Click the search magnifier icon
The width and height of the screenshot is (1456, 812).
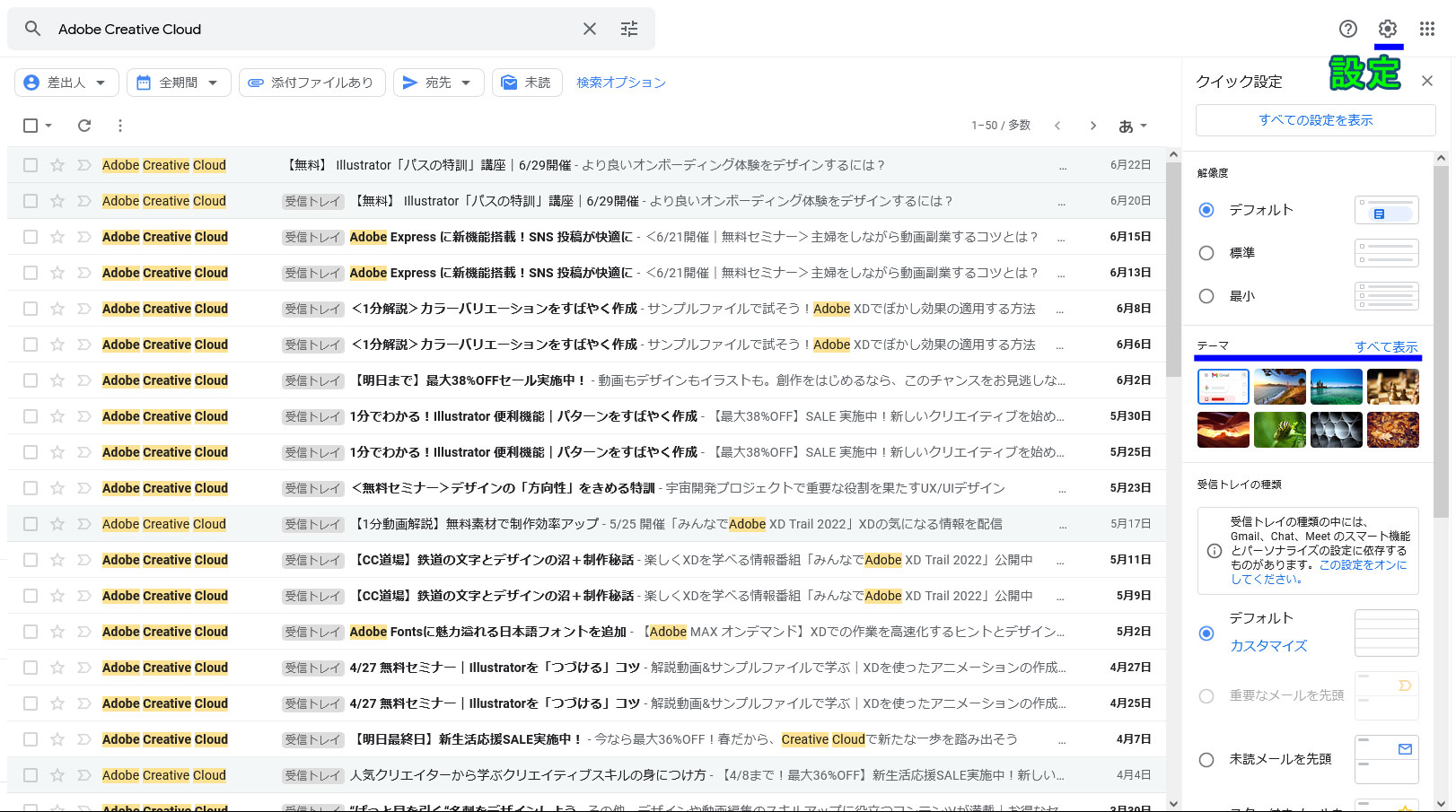point(32,29)
